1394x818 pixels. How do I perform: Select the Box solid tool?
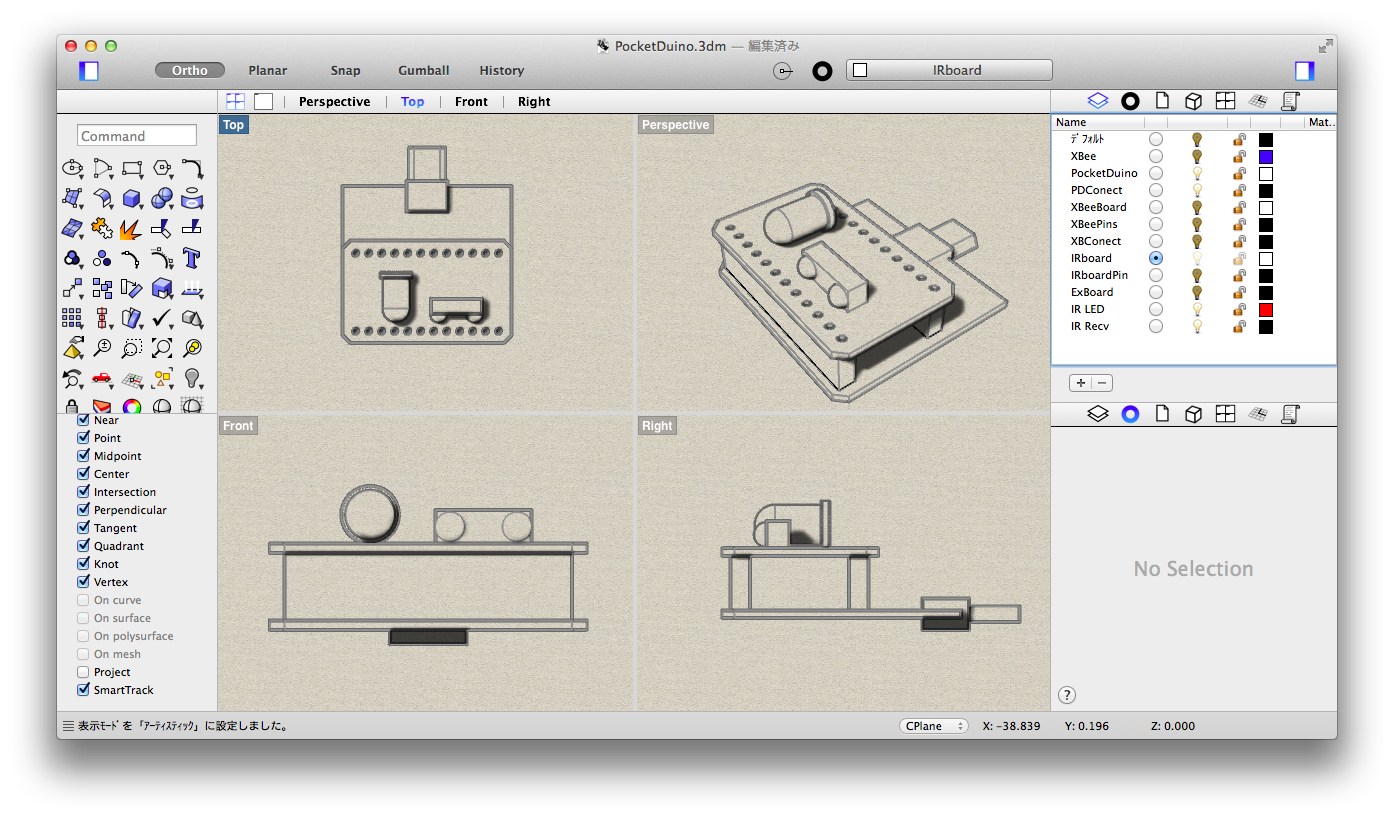[131, 198]
